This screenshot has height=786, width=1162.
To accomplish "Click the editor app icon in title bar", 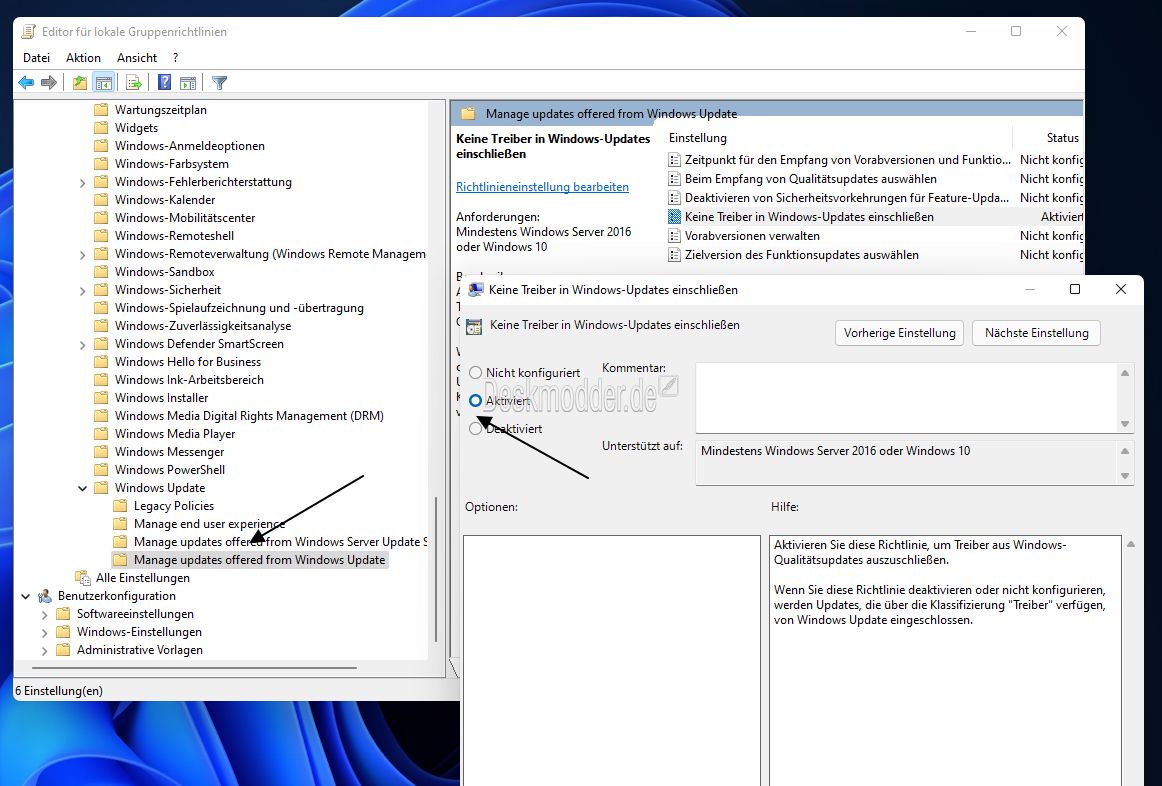I will (x=28, y=31).
